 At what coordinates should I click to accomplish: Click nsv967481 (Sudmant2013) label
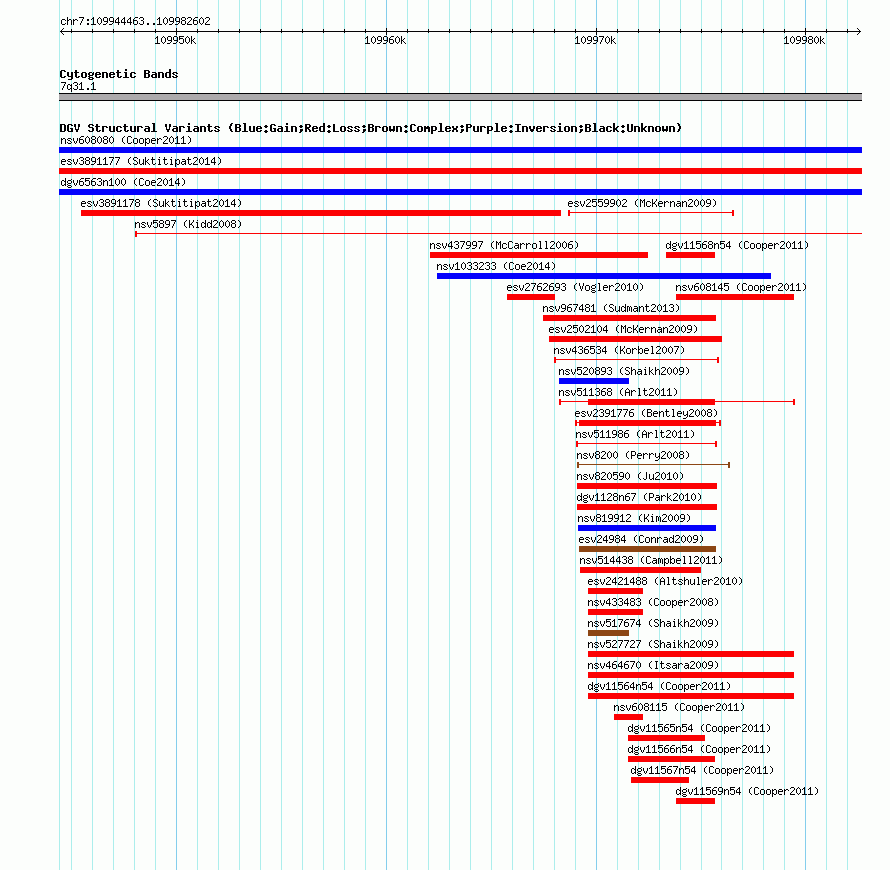[611, 308]
